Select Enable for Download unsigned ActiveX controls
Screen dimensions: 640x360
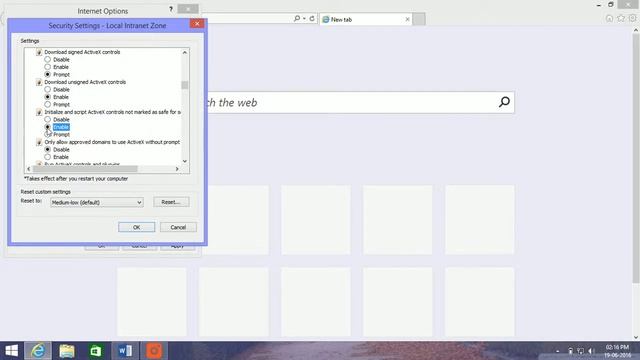click(48, 97)
